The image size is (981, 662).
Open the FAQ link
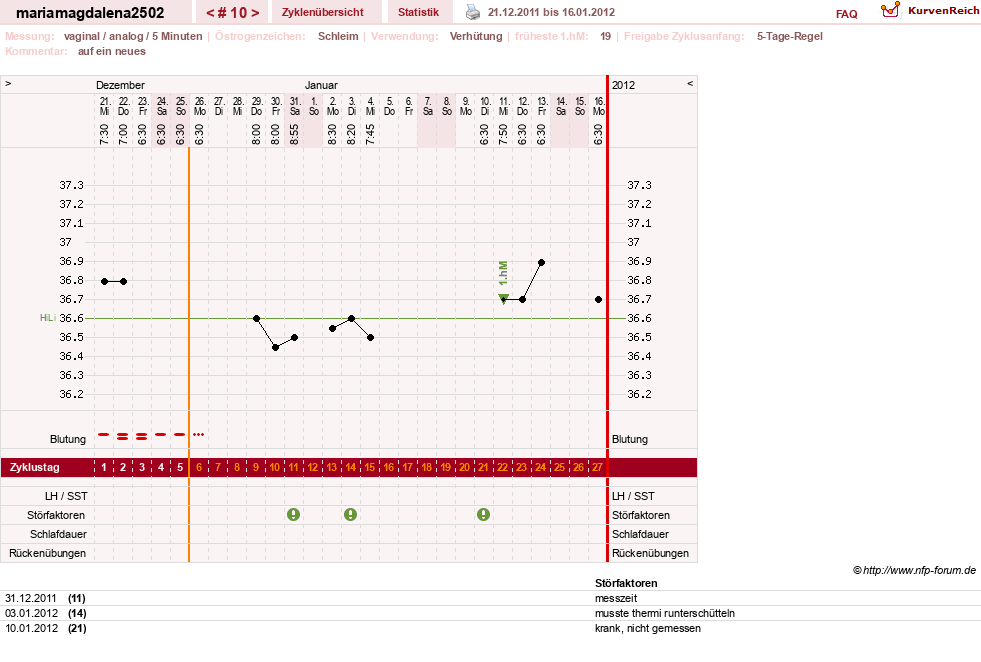click(846, 14)
